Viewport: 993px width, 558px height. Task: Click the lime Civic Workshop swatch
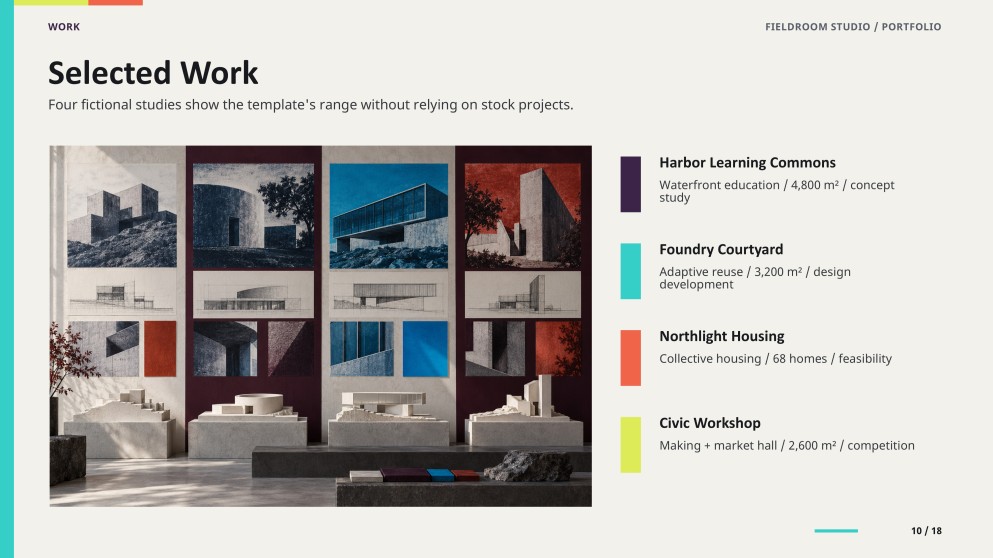(x=631, y=445)
